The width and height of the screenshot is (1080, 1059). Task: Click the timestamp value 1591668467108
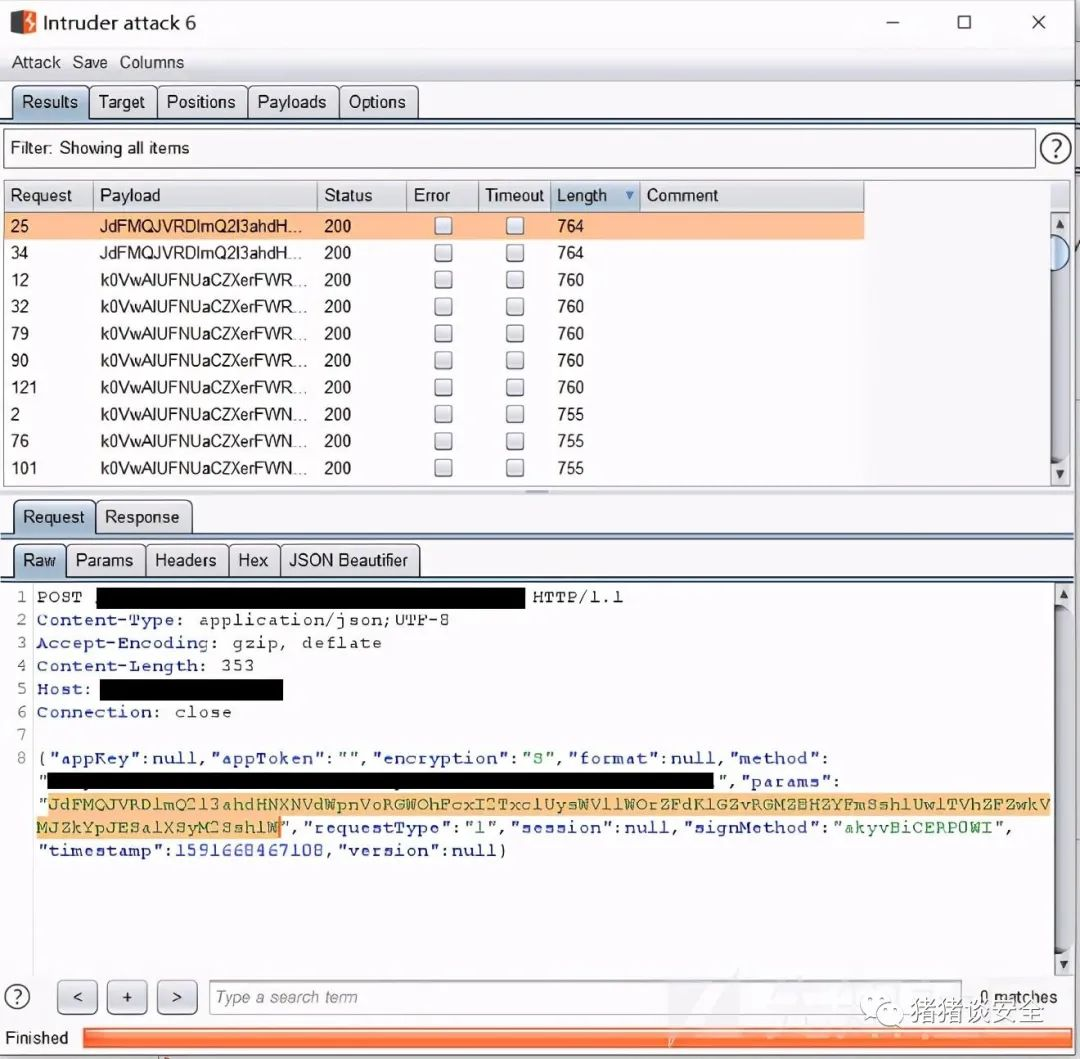tap(249, 850)
